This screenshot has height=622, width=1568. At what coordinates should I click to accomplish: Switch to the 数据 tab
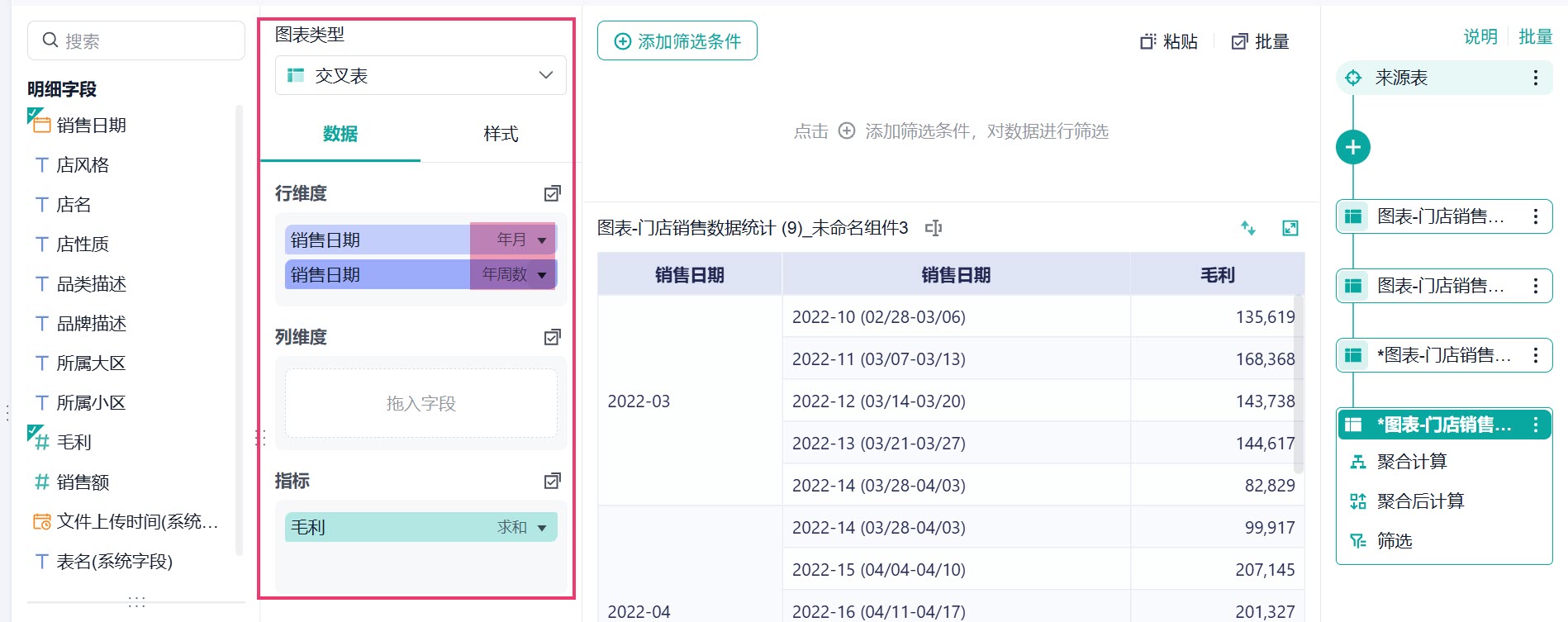(x=340, y=134)
